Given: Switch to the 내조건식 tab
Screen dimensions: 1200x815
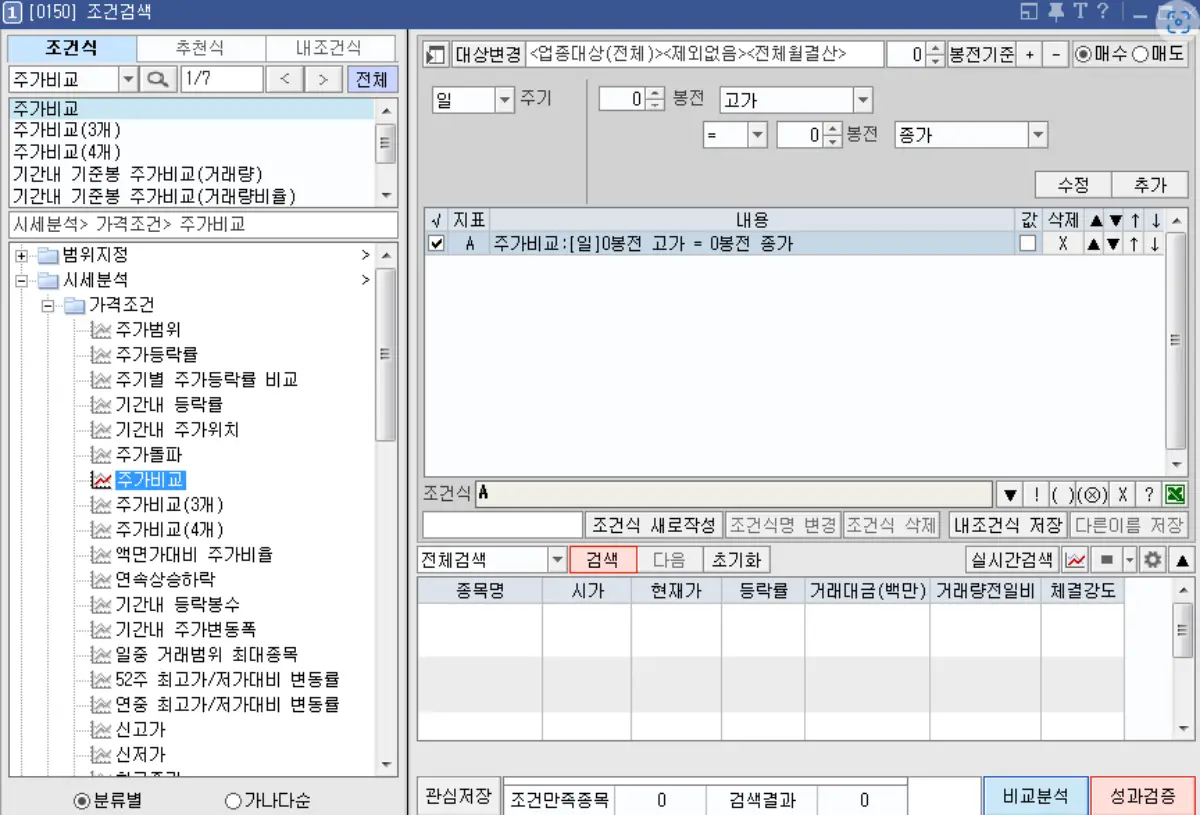Looking at the screenshot, I should pyautogui.click(x=330, y=47).
